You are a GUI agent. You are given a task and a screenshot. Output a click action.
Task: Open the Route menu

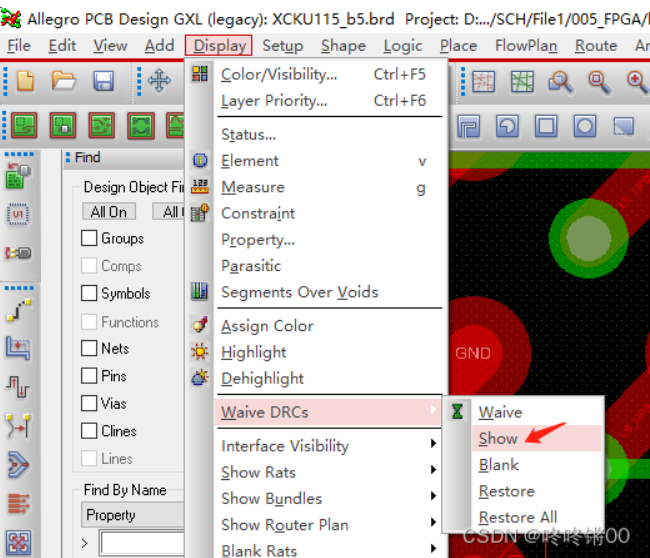point(596,46)
